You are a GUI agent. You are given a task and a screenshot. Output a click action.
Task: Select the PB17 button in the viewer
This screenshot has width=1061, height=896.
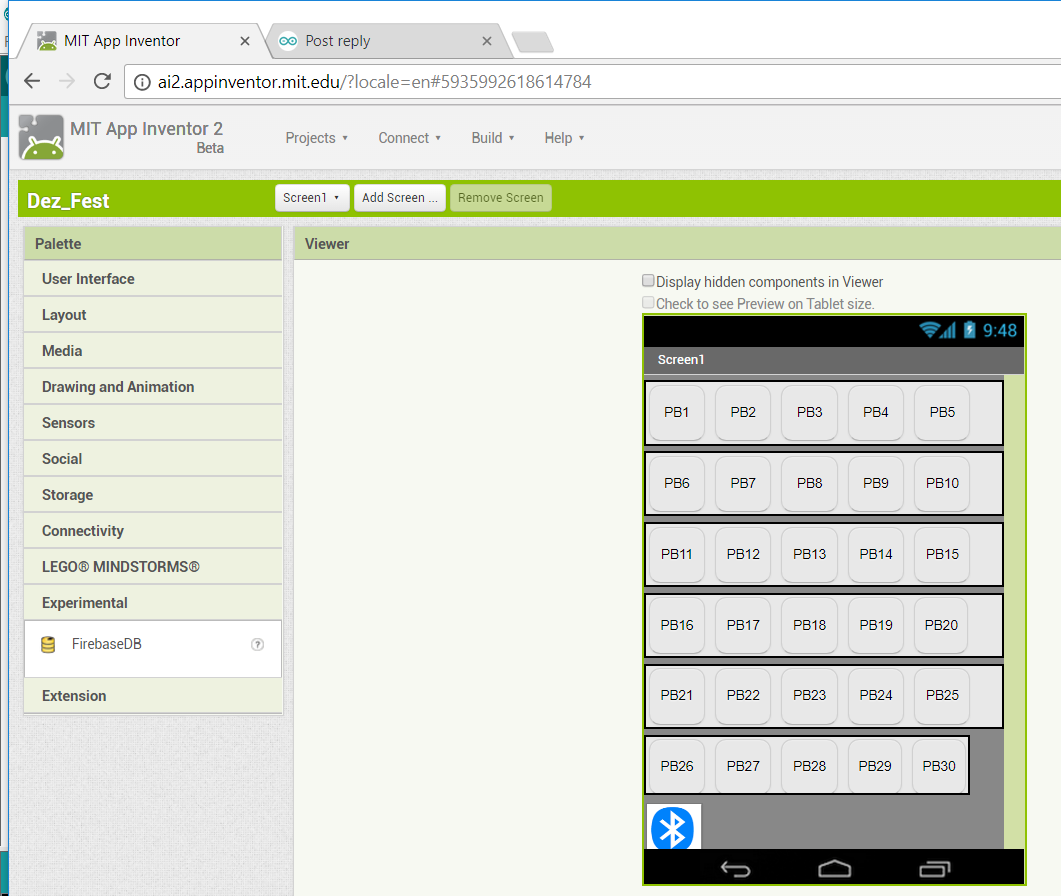[743, 625]
